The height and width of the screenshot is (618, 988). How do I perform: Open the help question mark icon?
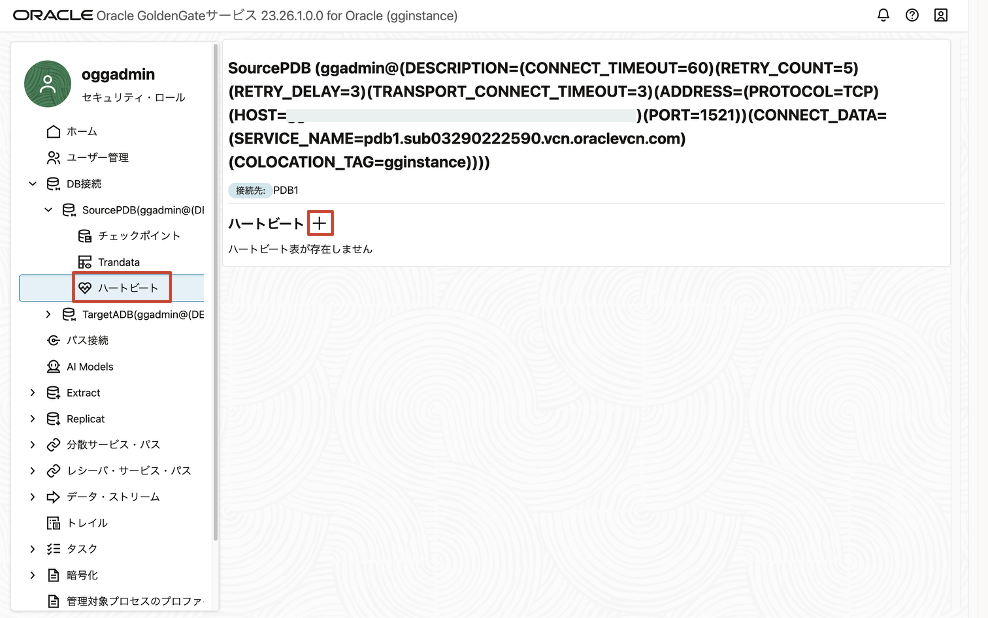pyautogui.click(x=912, y=15)
